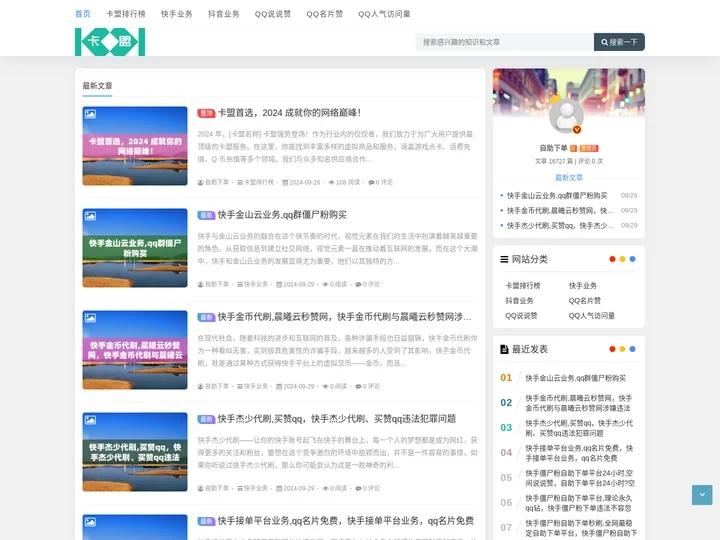
Task: Open QQ人气访问量 in the top navigation
Action: click(384, 14)
